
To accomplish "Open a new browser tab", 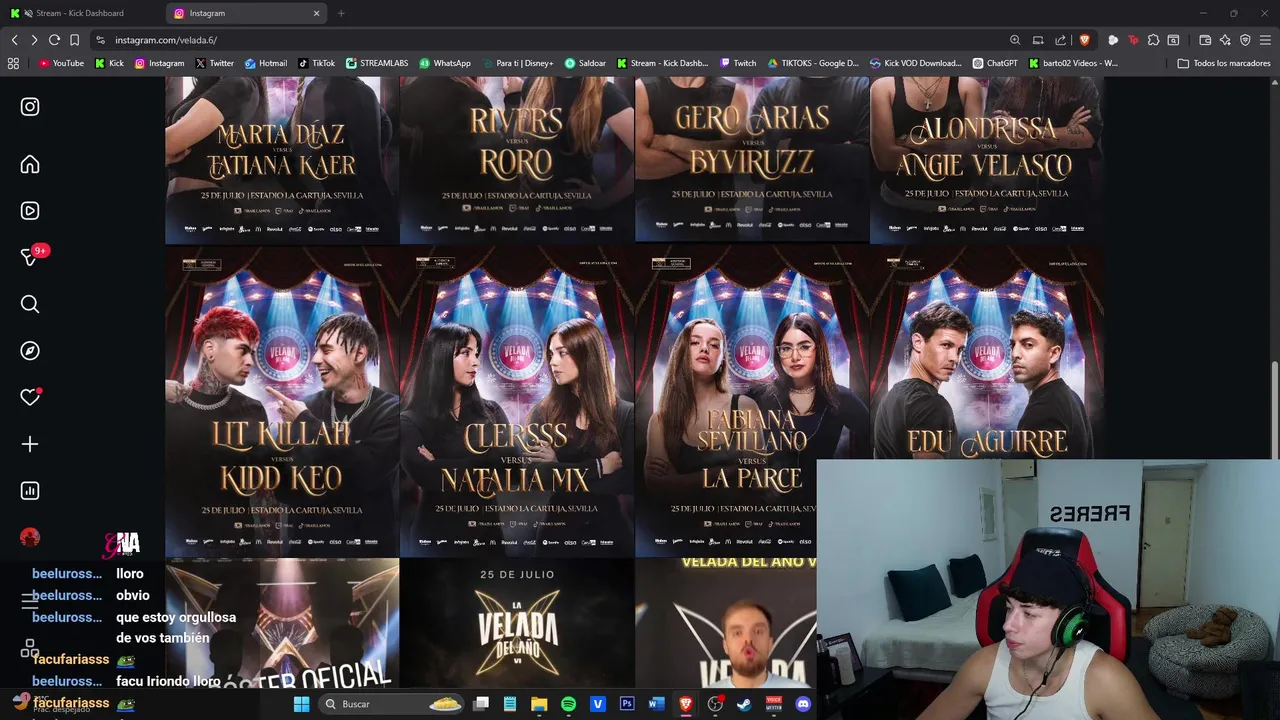I will coord(341,13).
